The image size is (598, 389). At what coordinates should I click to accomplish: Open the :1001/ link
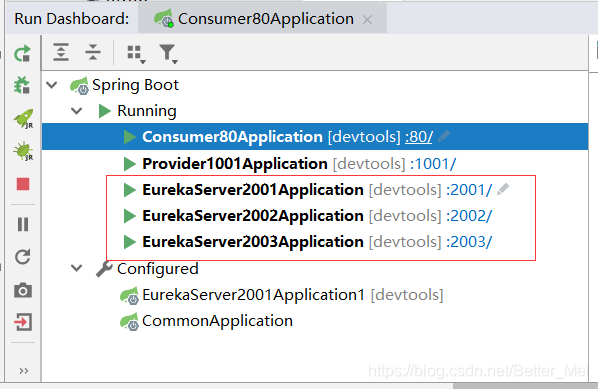pos(433,164)
